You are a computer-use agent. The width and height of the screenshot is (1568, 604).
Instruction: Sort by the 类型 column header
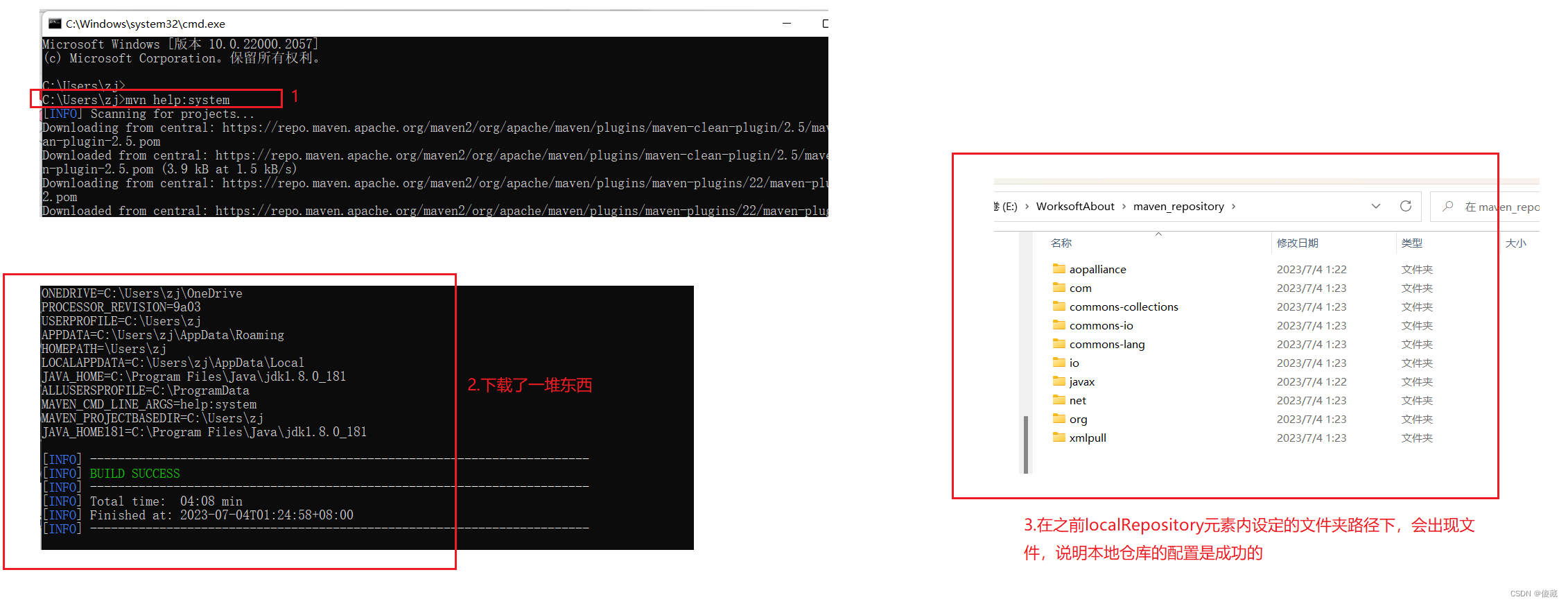(1412, 243)
